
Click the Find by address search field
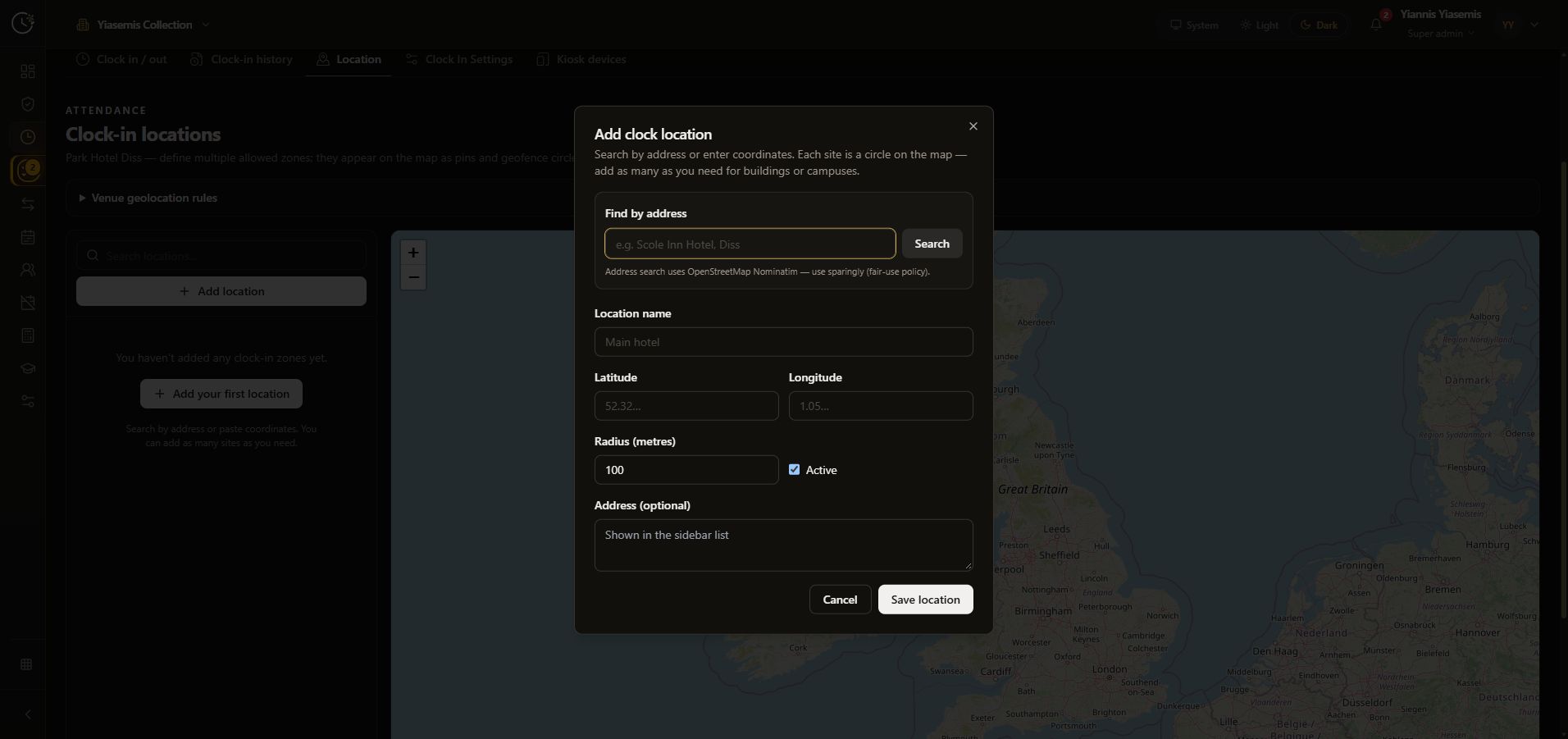(x=750, y=244)
